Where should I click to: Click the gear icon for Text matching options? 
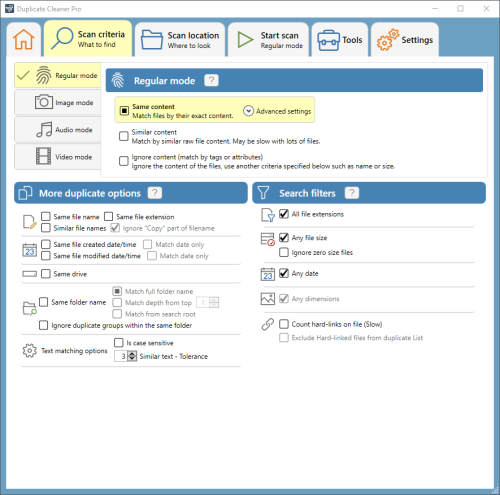[x=30, y=351]
